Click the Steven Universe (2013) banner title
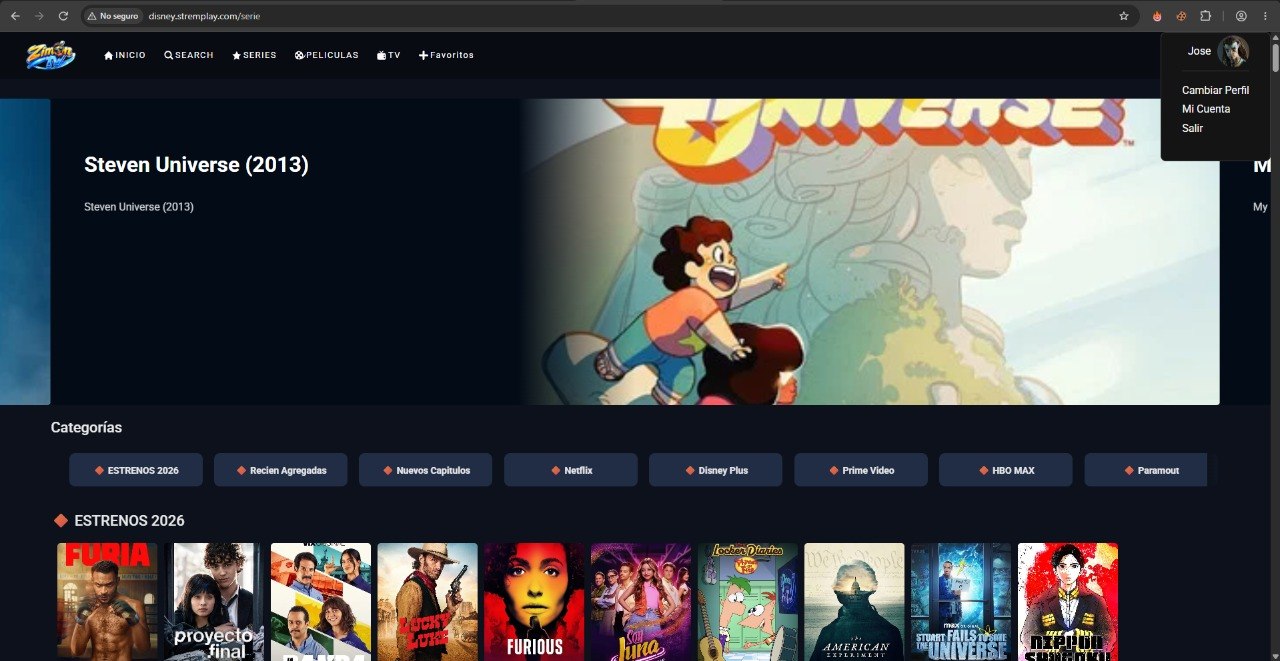The image size is (1280, 661). 196,165
